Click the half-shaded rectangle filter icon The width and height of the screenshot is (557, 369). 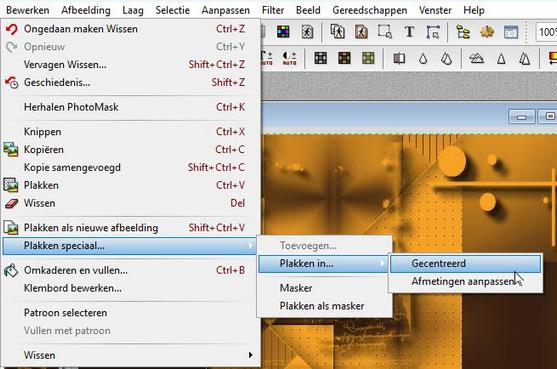click(x=399, y=58)
